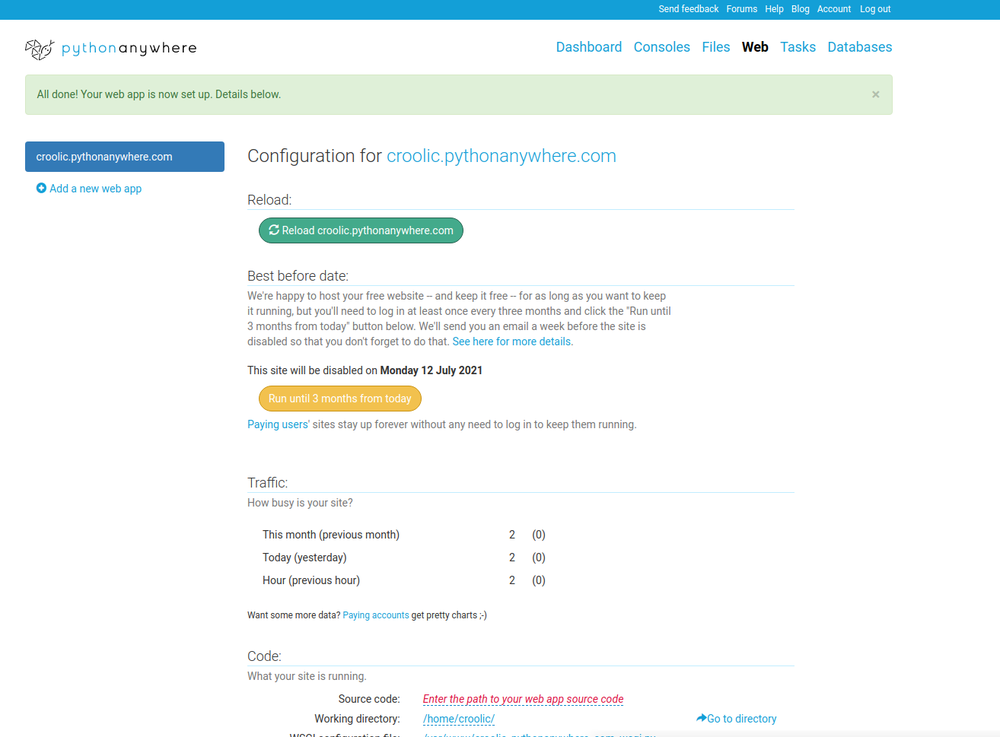Screen dimensions: 1000x737
Task: Click the Today (yesterday) row label
Action: pos(305,558)
